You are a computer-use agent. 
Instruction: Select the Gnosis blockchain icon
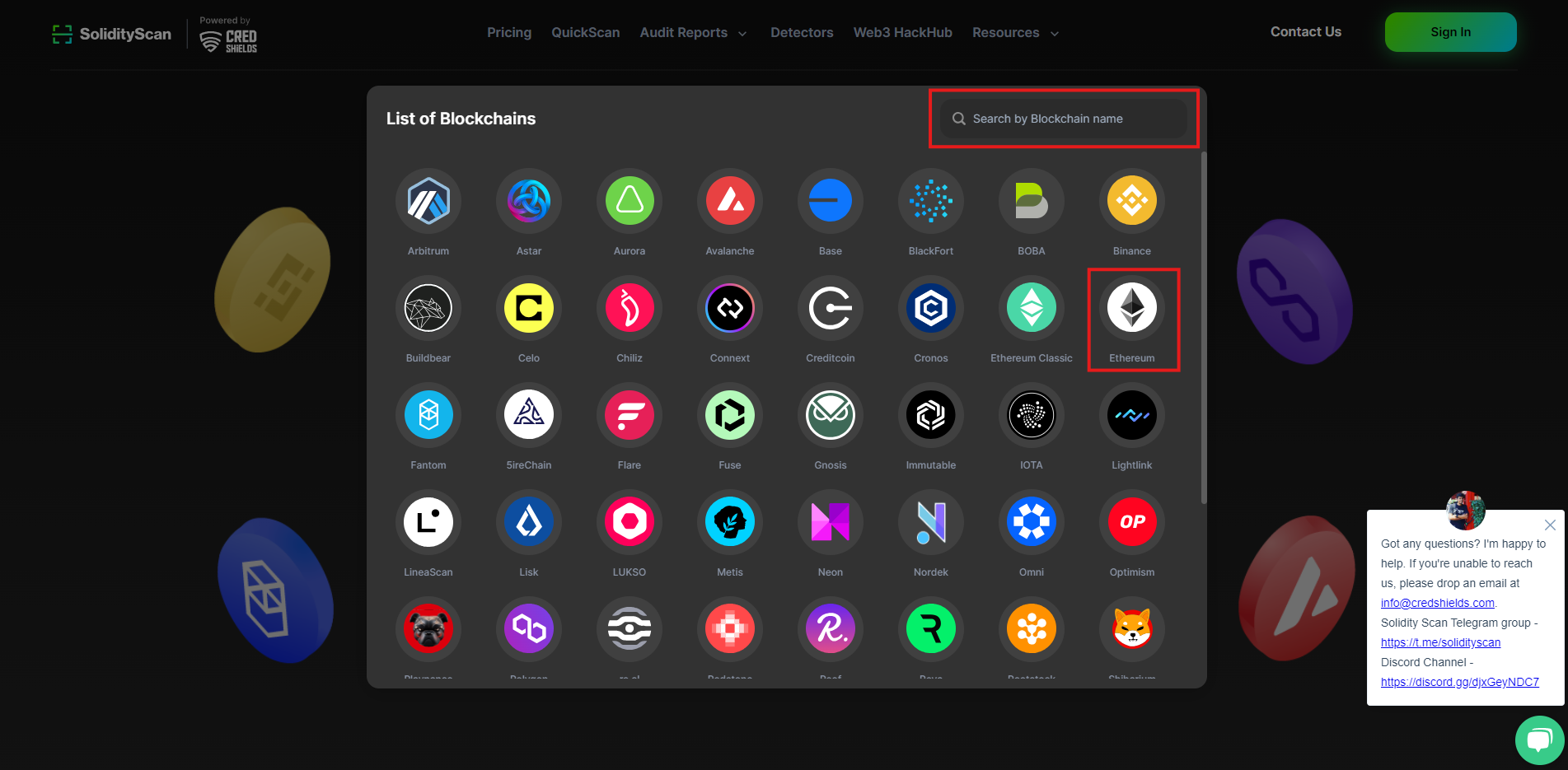[830, 415]
